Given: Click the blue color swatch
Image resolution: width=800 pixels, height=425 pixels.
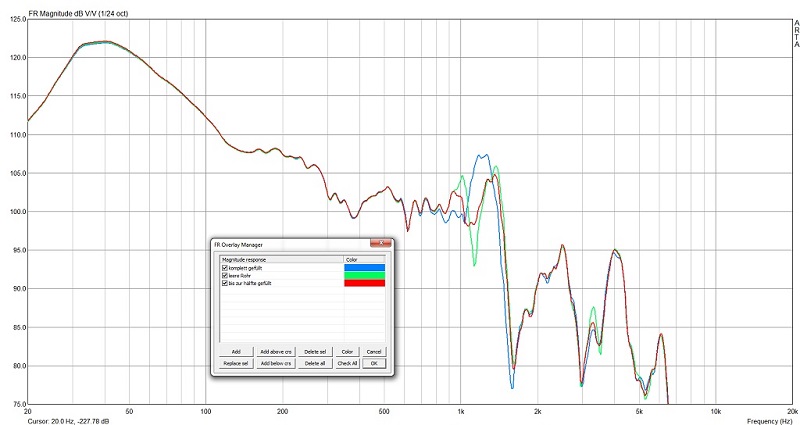Looking at the screenshot, I should pyautogui.click(x=362, y=267).
